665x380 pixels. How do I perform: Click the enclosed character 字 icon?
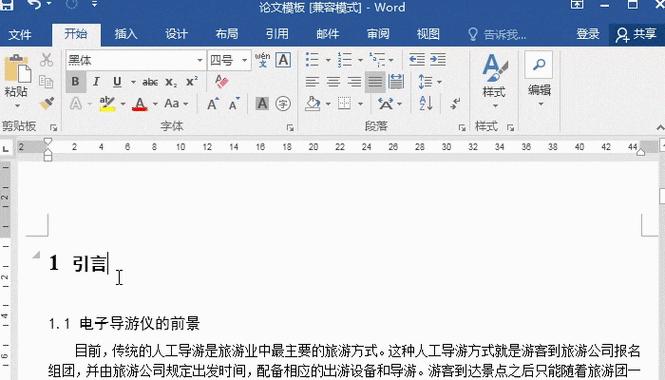283,103
